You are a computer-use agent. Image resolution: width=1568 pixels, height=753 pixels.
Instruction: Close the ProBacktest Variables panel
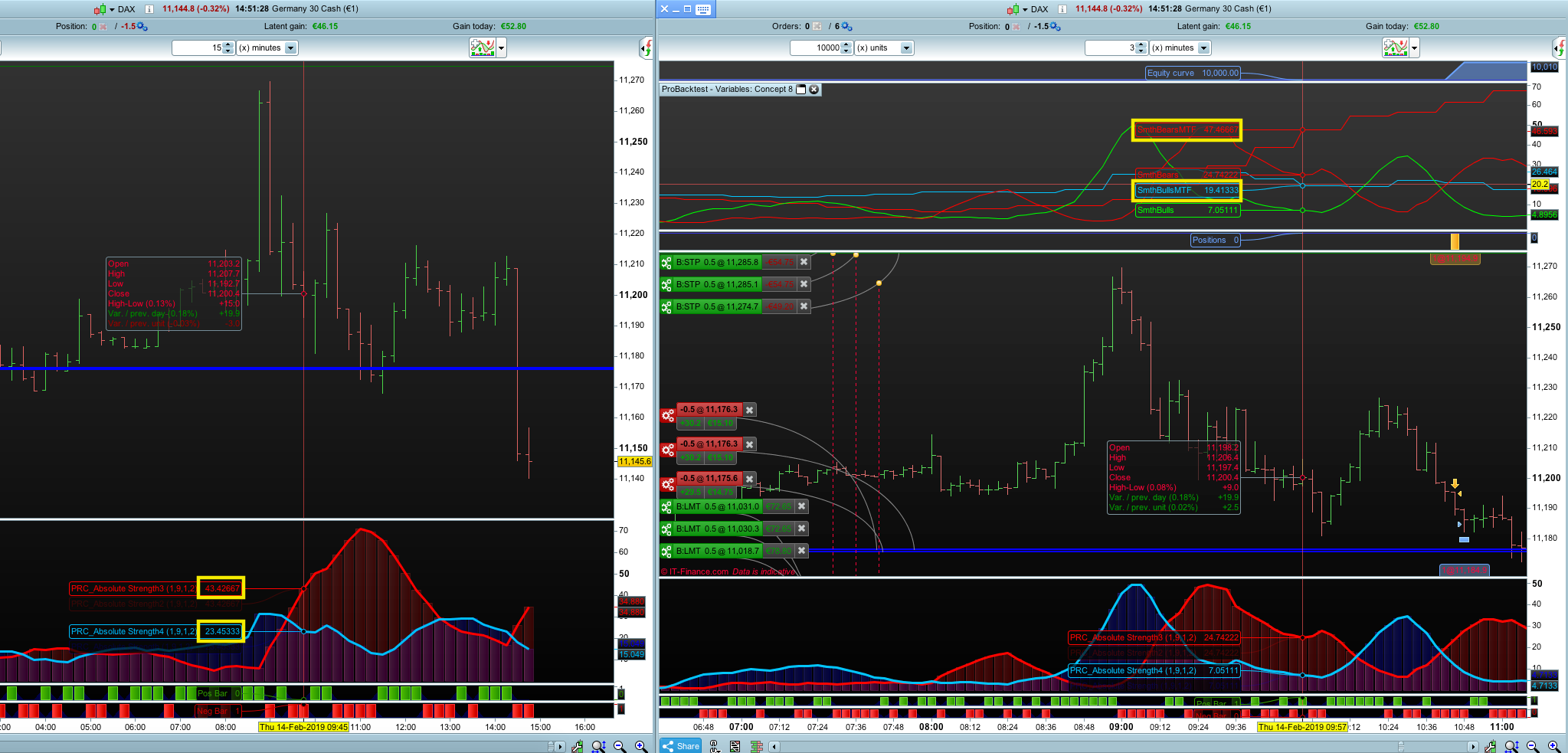tap(814, 90)
